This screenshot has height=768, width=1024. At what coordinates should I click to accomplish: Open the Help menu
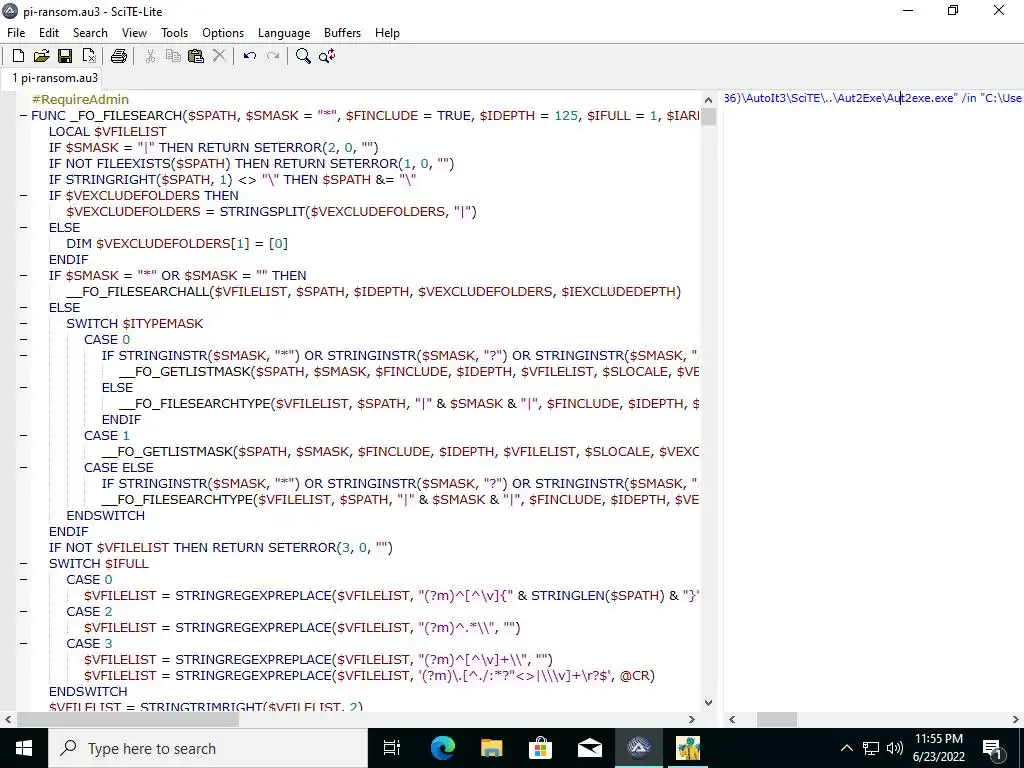pos(387,33)
